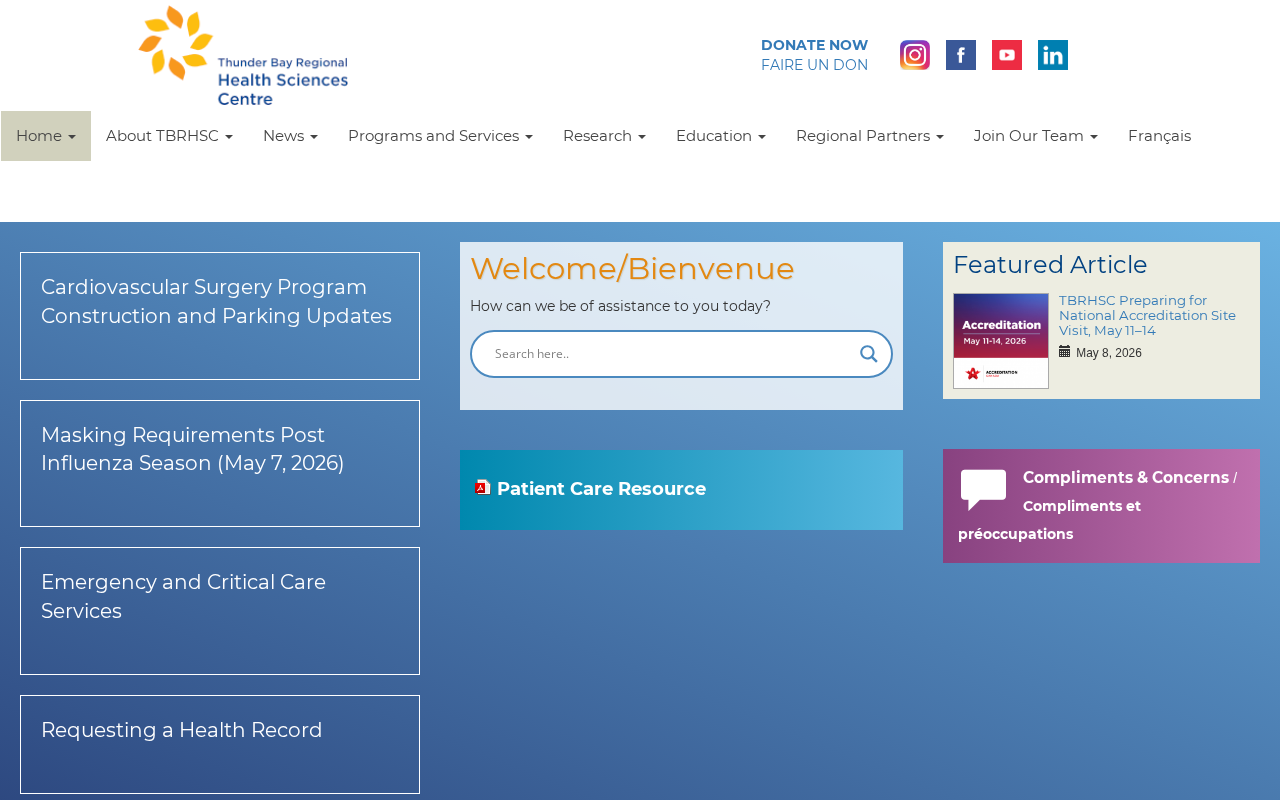Click the Thunder Bay Regional Health Sciences logo
Image resolution: width=1280 pixels, height=800 pixels.
click(243, 56)
